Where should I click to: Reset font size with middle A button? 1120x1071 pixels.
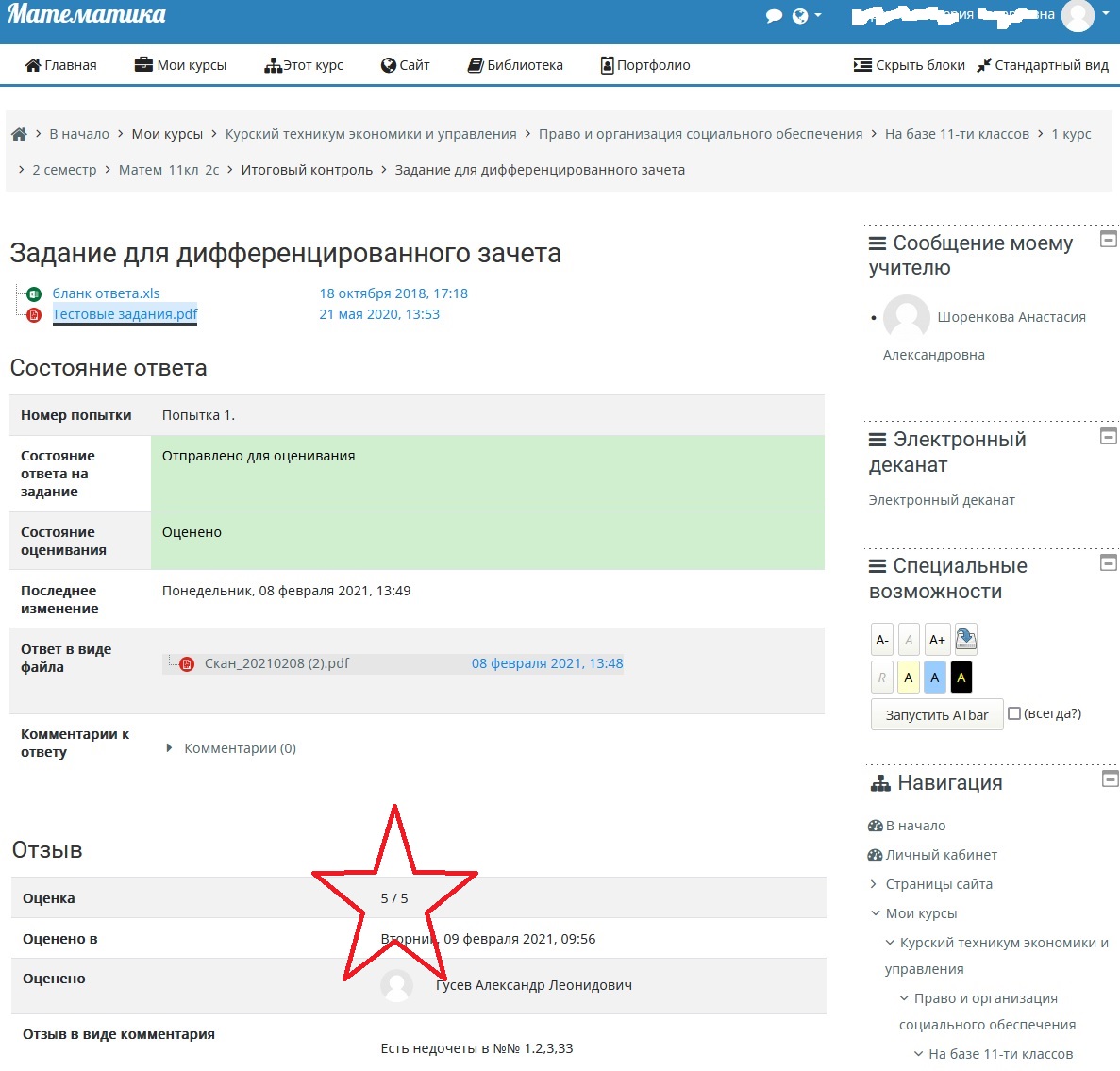pyautogui.click(x=909, y=640)
